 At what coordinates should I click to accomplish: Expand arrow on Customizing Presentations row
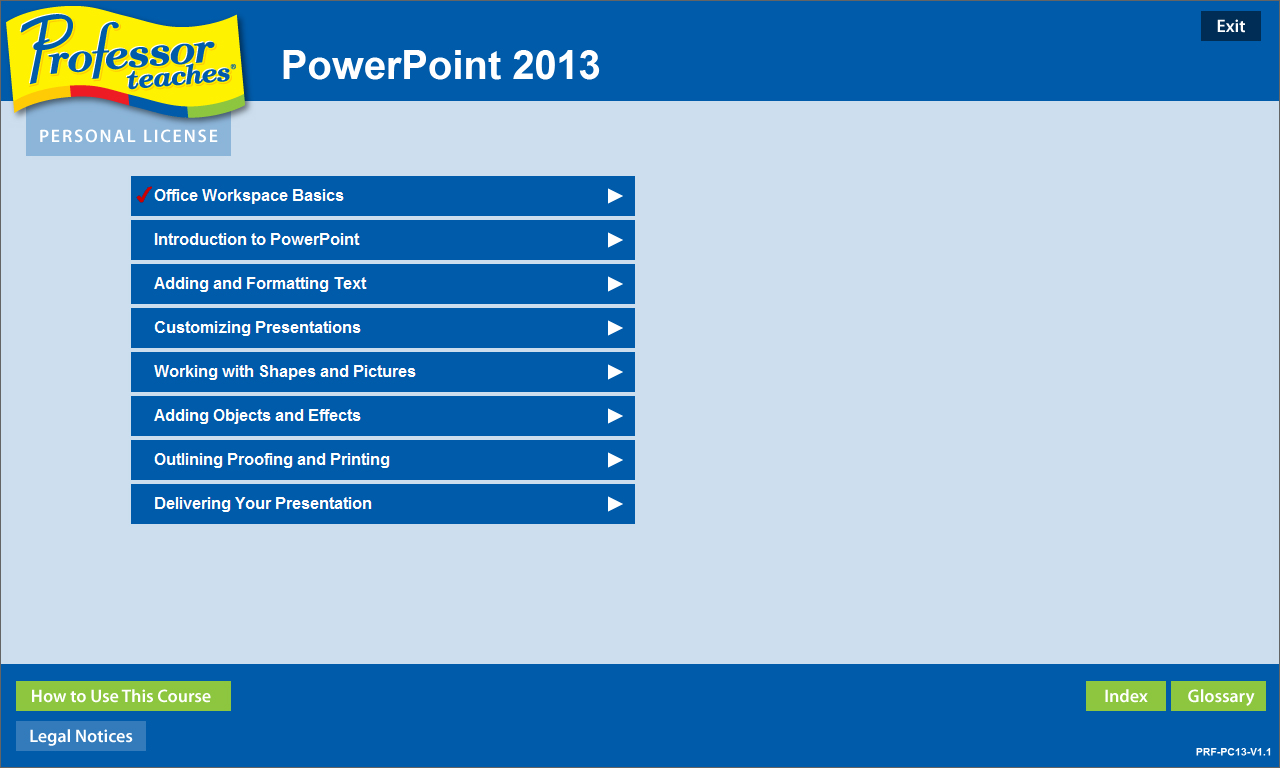(x=615, y=328)
